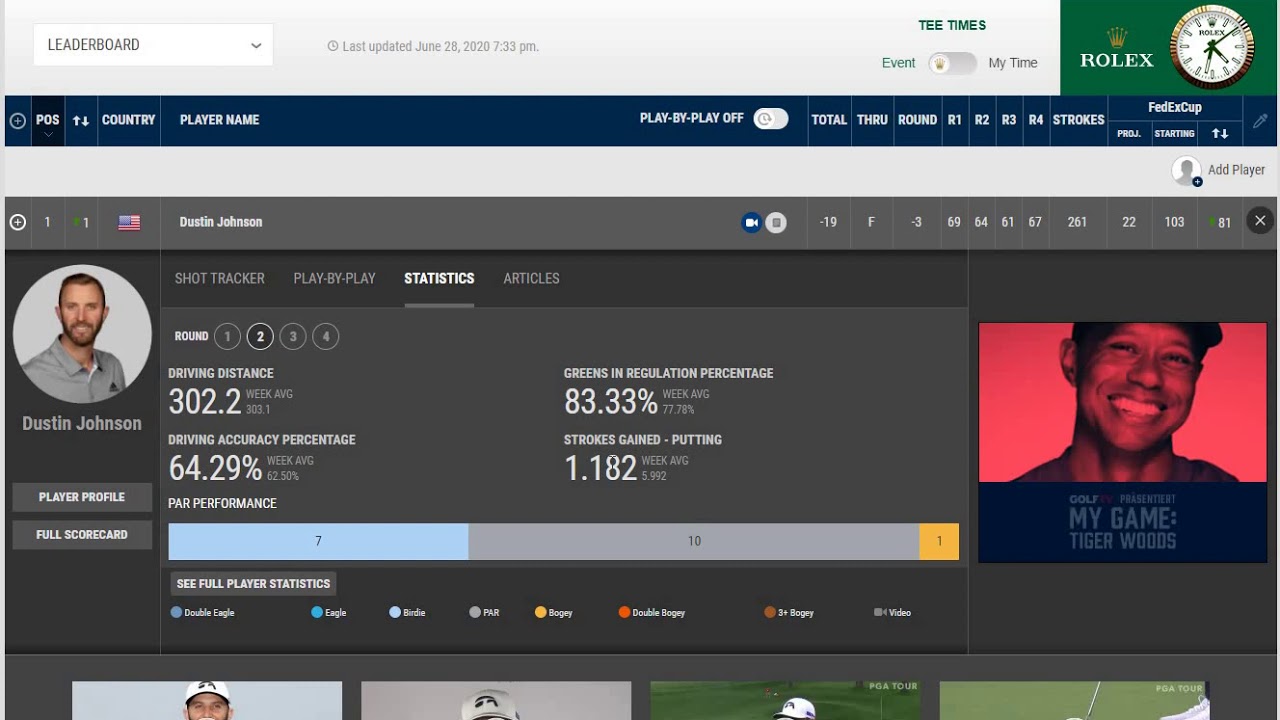Viewport: 1280px width, 720px height.
Task: Click FedExCup STARTING subheader
Action: click(x=1175, y=134)
